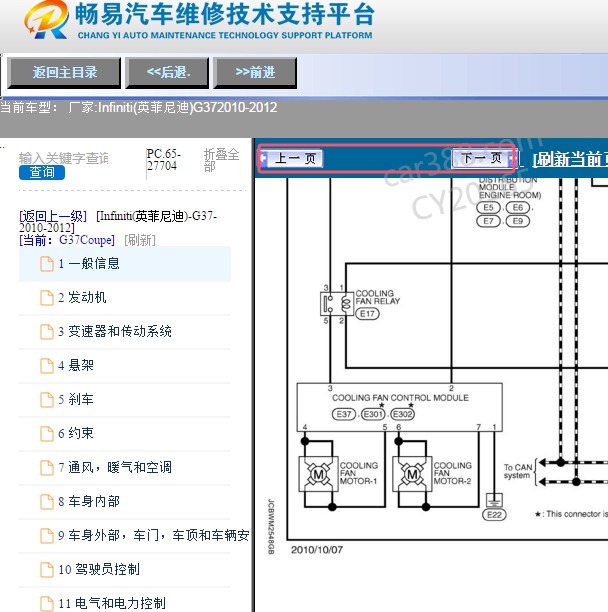The height and width of the screenshot is (612, 608).
Task: Click the PC.65-27704 text
Action: pyautogui.click(x=163, y=160)
